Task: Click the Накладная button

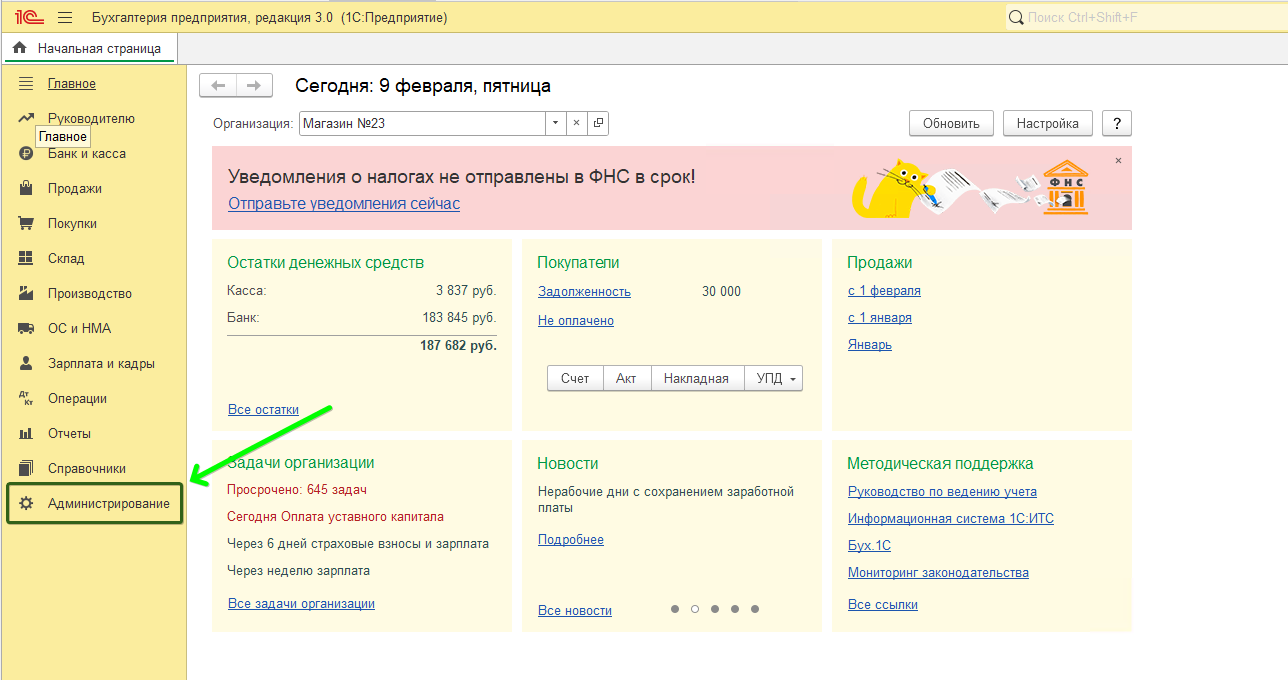Action: point(696,379)
